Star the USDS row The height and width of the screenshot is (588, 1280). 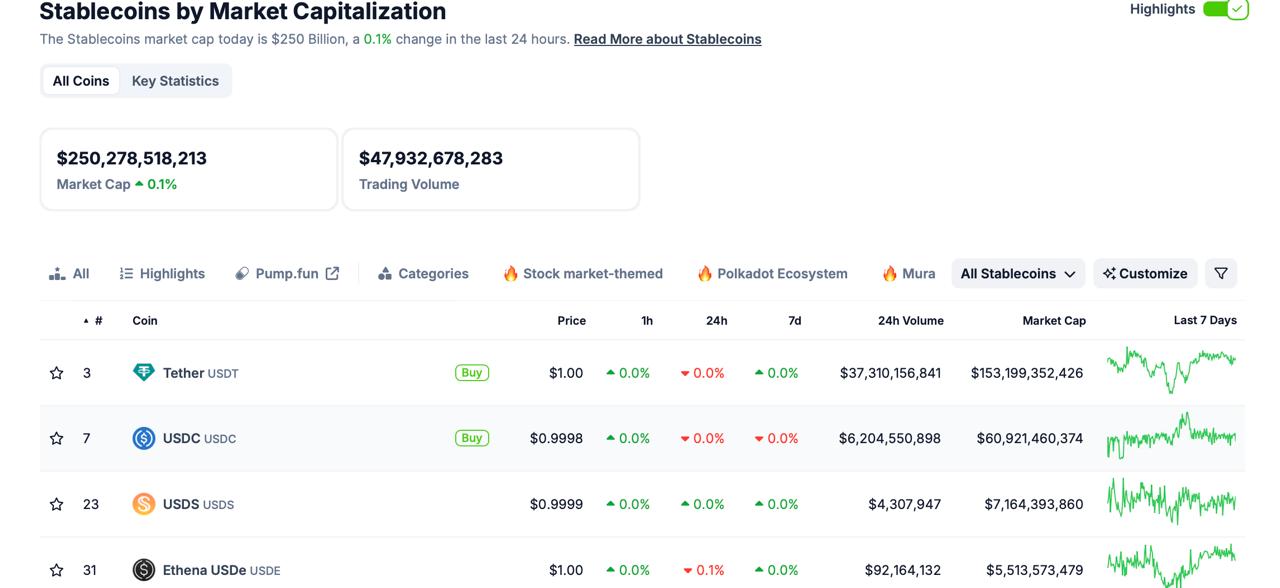57,504
